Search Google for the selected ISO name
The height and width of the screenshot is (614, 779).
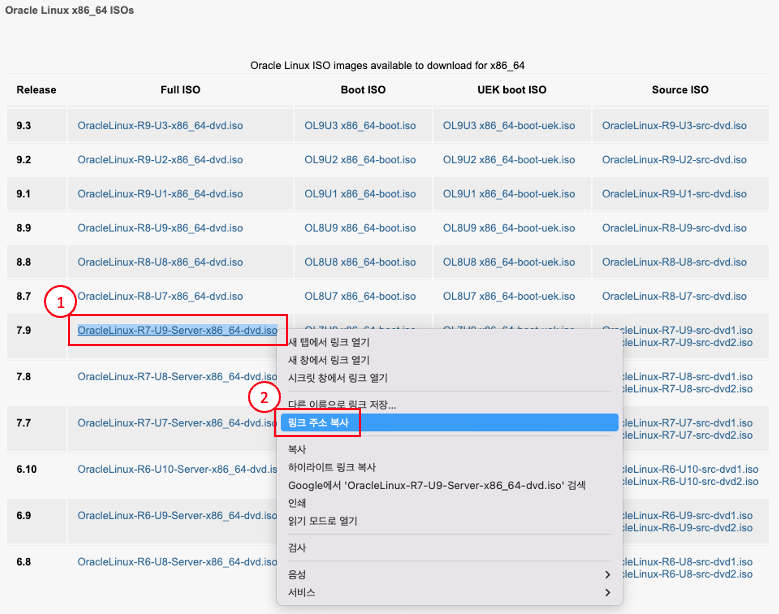[437, 485]
